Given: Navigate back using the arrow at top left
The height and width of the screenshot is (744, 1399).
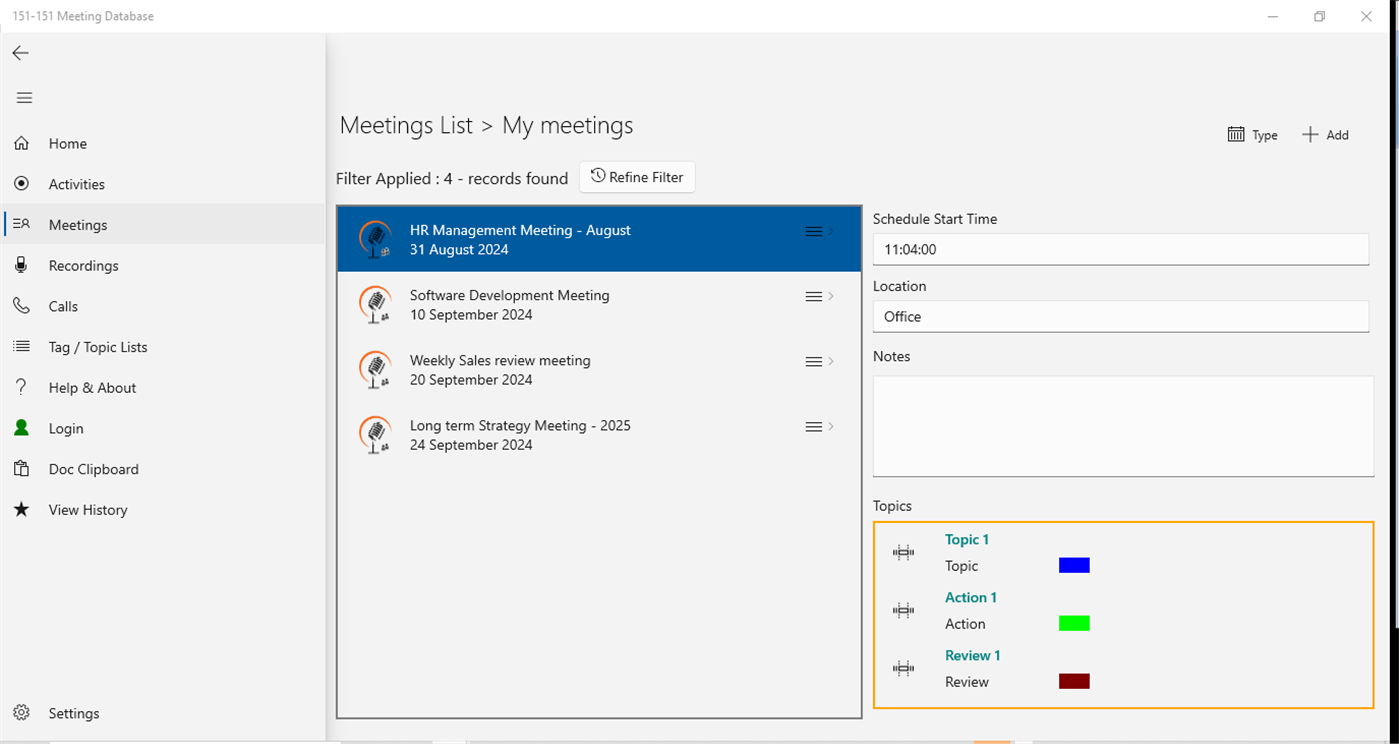Looking at the screenshot, I should [20, 52].
